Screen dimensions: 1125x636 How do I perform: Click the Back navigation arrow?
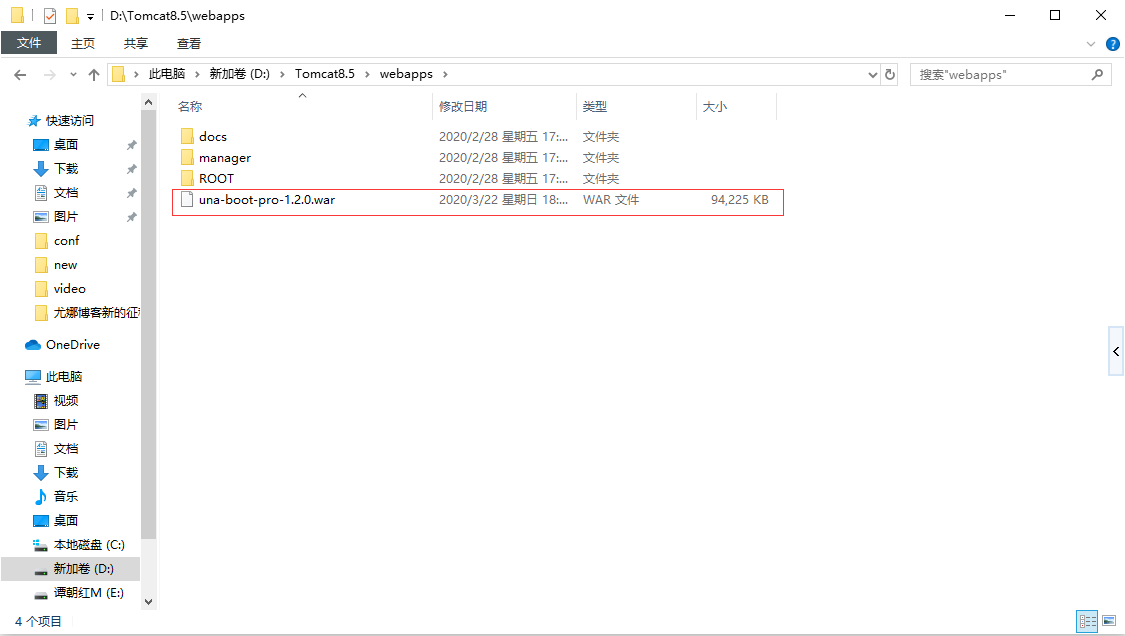[20, 75]
